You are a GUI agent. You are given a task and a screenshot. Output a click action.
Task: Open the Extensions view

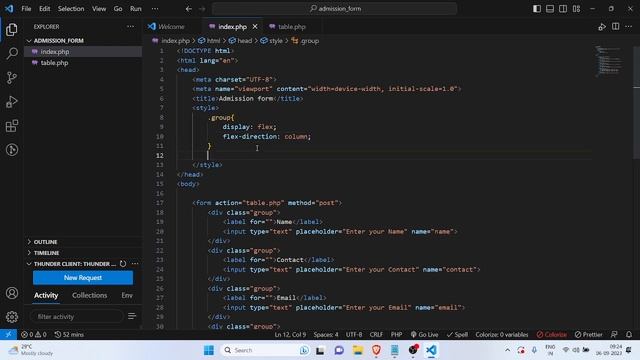[12, 126]
